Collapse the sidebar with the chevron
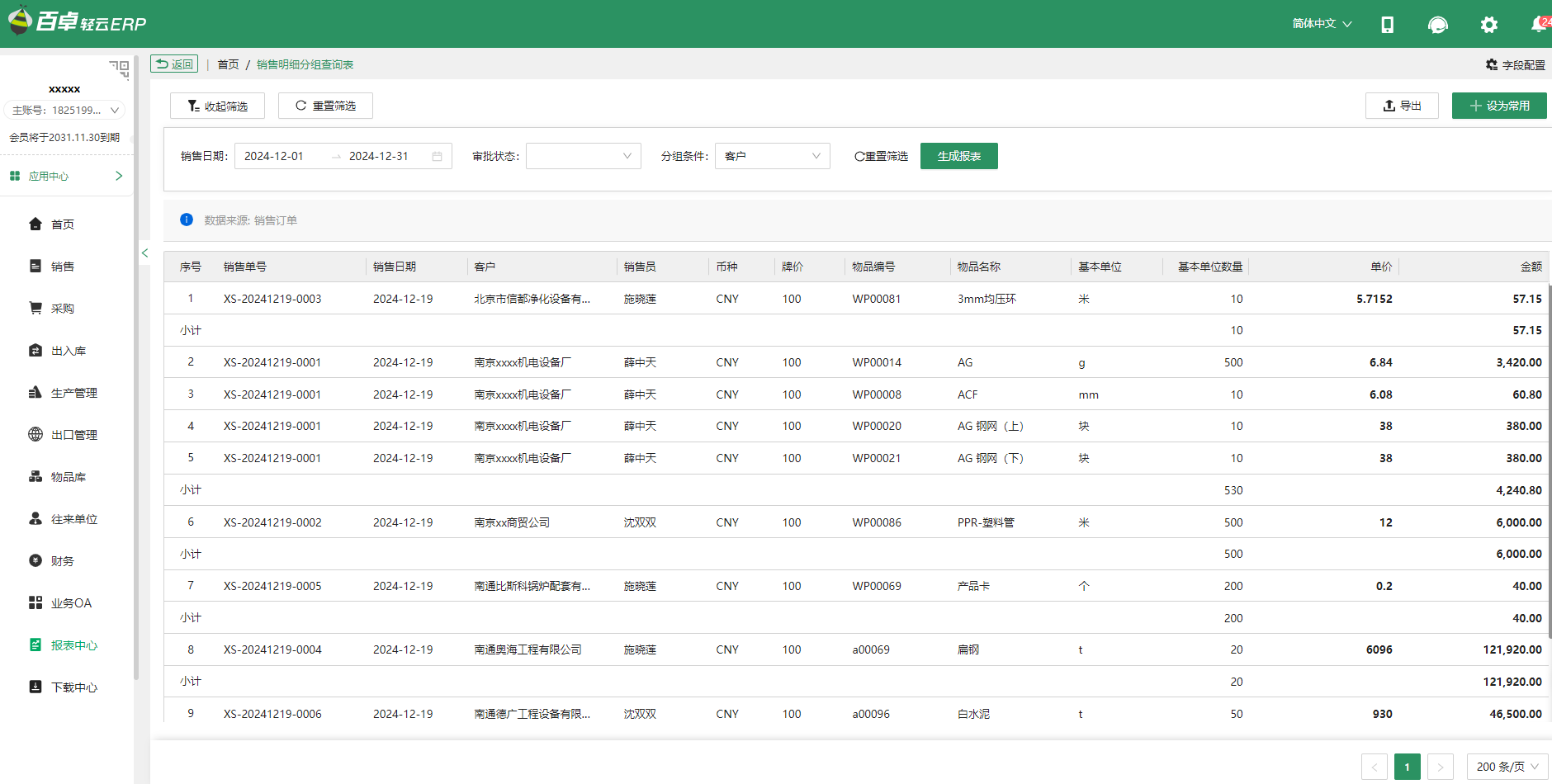1552x784 pixels. point(144,253)
